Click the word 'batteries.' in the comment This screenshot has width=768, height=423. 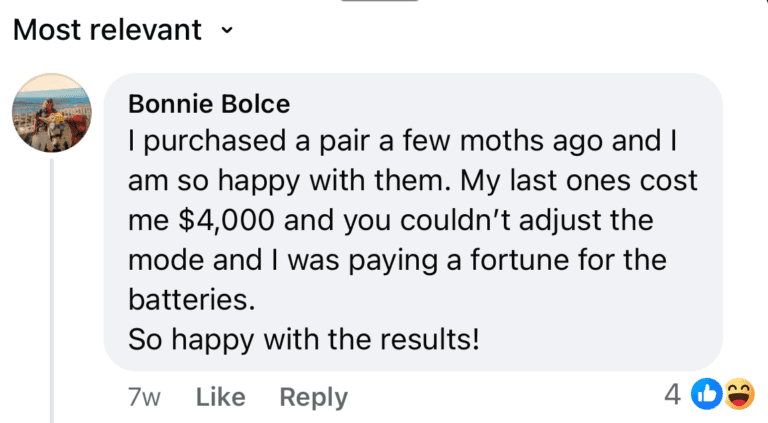point(192,299)
